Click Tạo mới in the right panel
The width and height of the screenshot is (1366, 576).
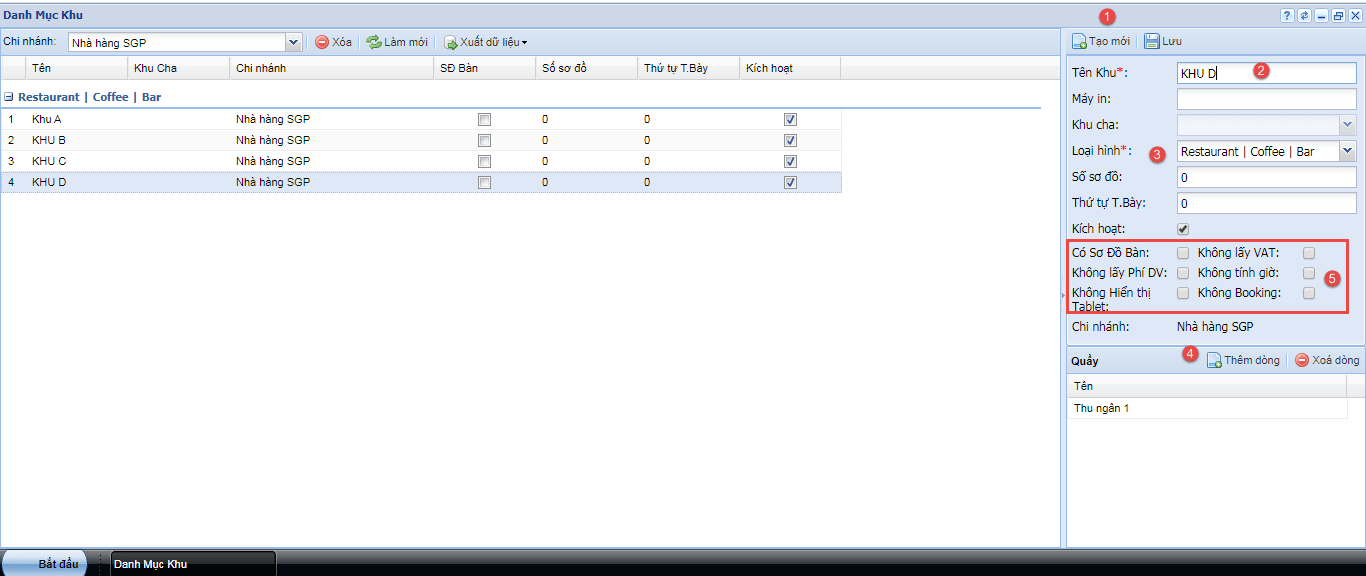(1101, 41)
